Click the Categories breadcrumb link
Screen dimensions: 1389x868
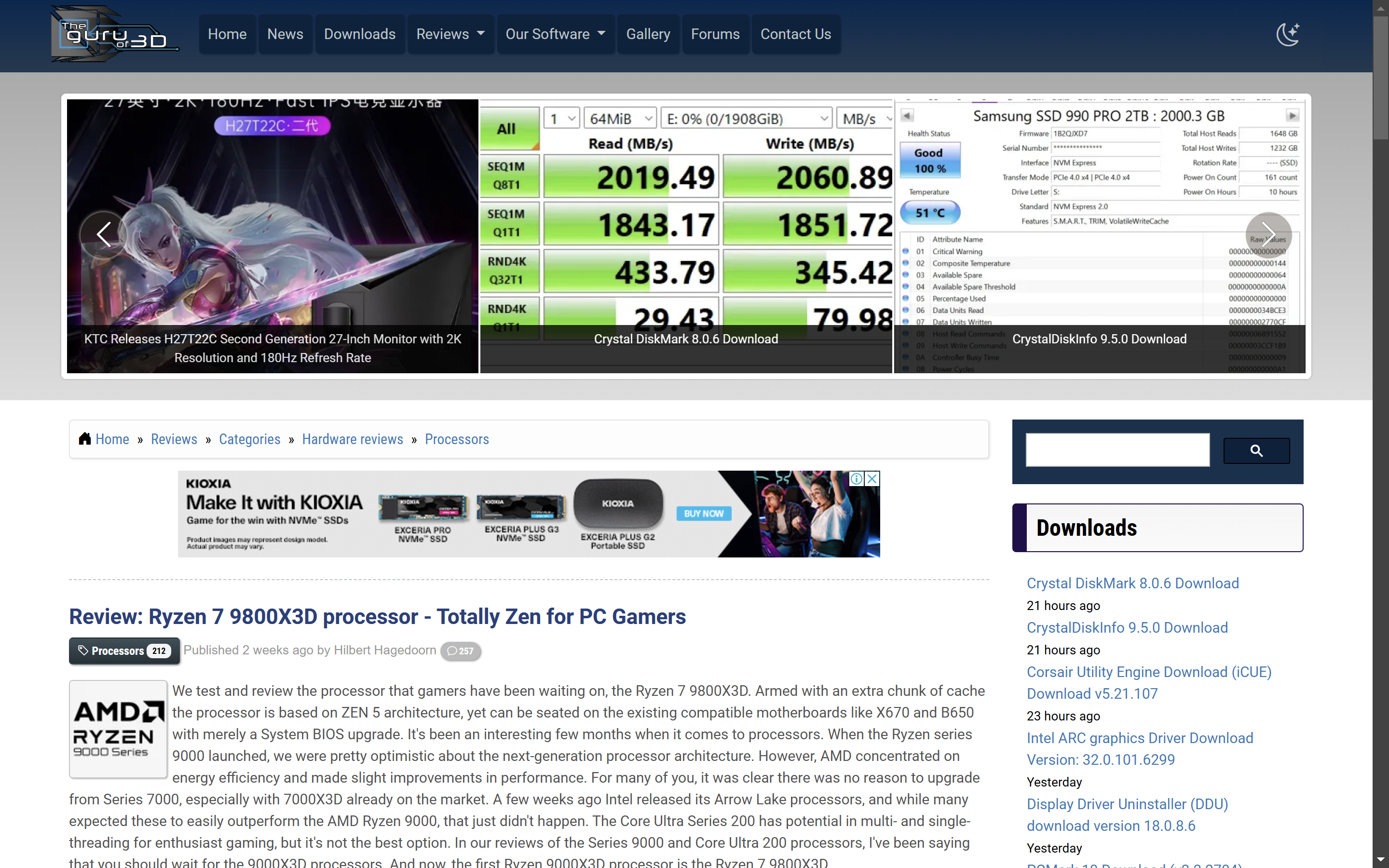pos(250,439)
